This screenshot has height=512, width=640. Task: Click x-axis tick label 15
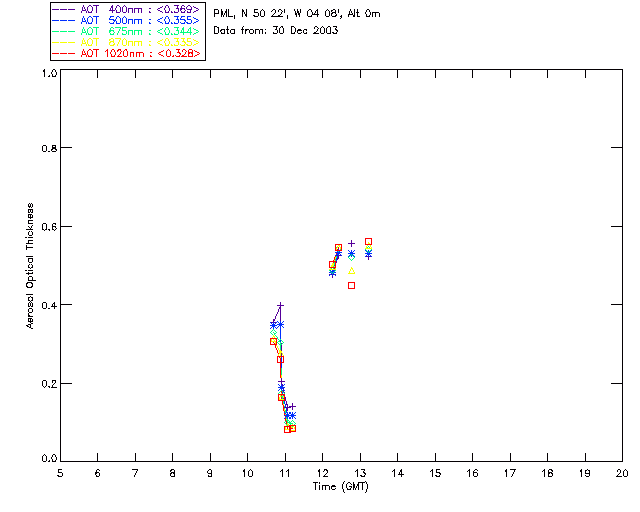click(435, 474)
